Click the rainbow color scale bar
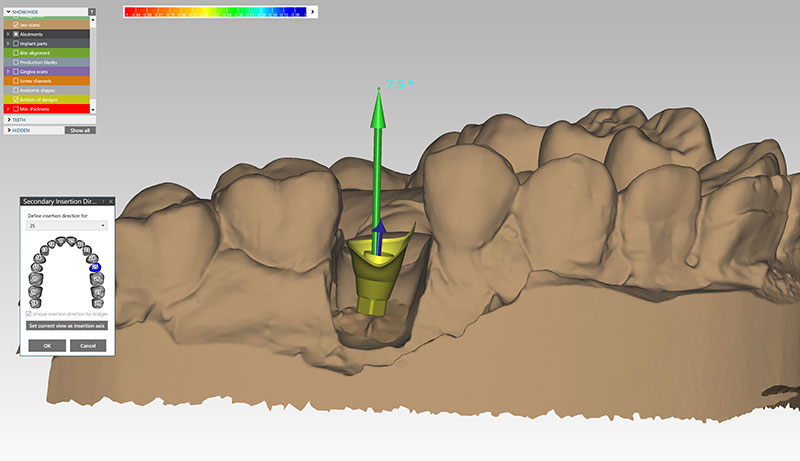This screenshot has height=461, width=800. point(215,12)
